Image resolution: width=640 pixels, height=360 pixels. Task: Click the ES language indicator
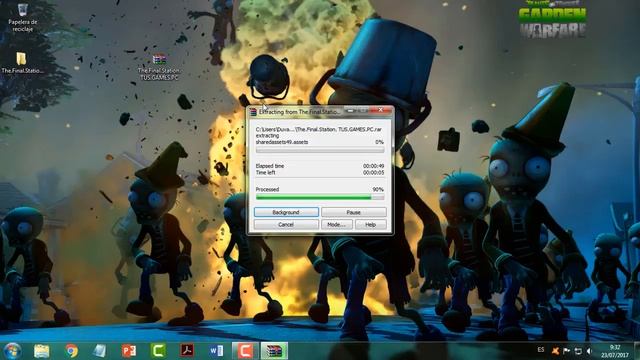click(x=541, y=350)
